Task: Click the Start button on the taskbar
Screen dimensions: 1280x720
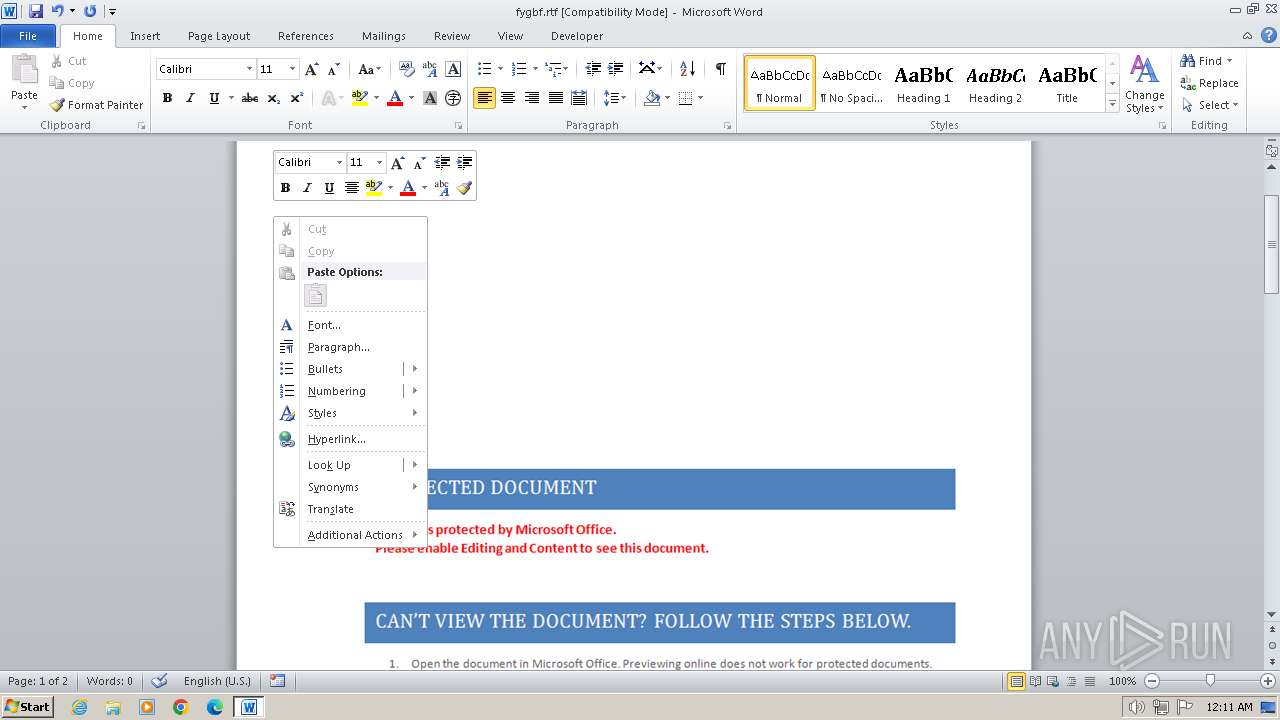Action: click(x=27, y=707)
